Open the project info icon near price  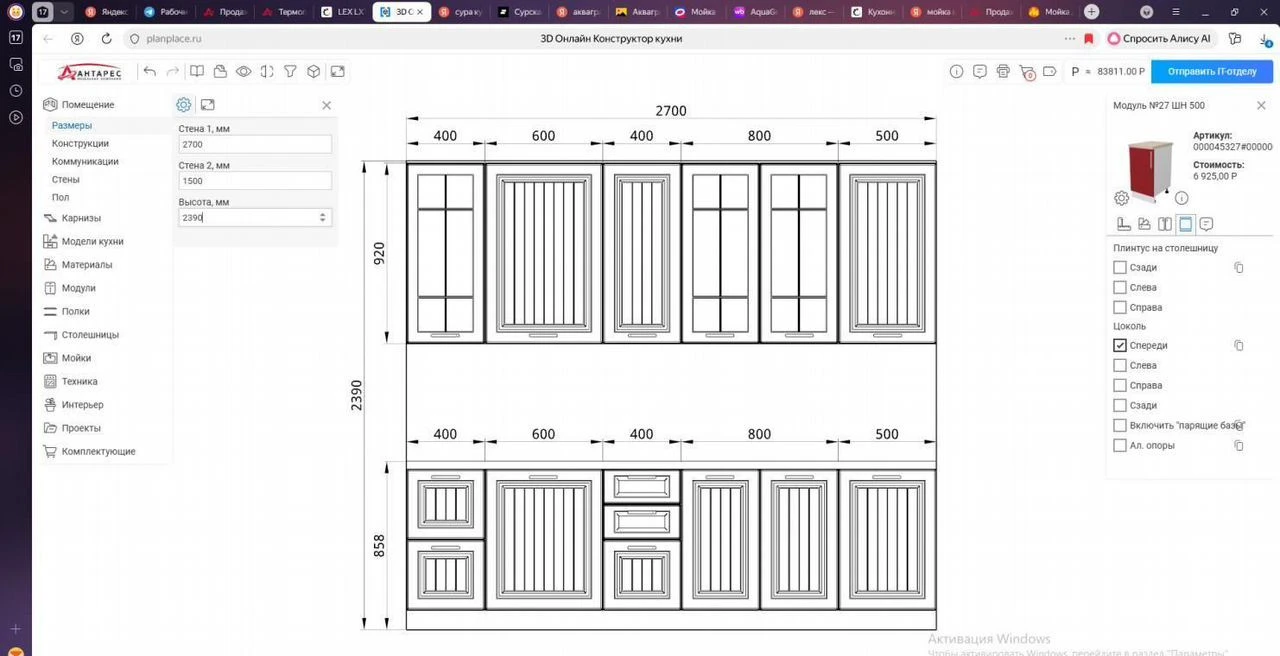pos(956,71)
